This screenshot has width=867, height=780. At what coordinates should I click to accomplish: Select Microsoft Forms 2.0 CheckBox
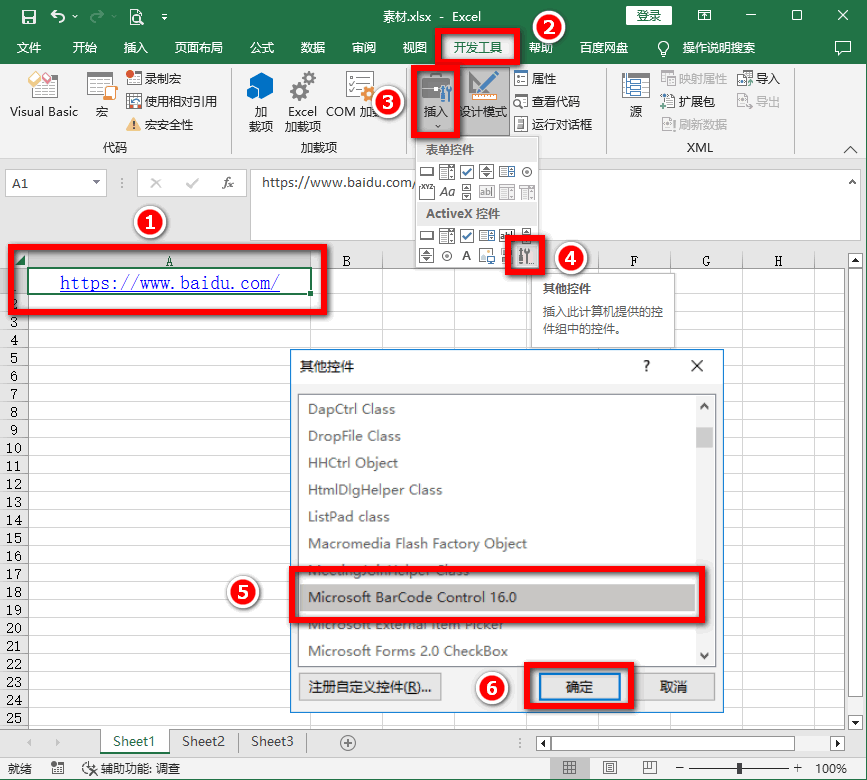point(497,651)
